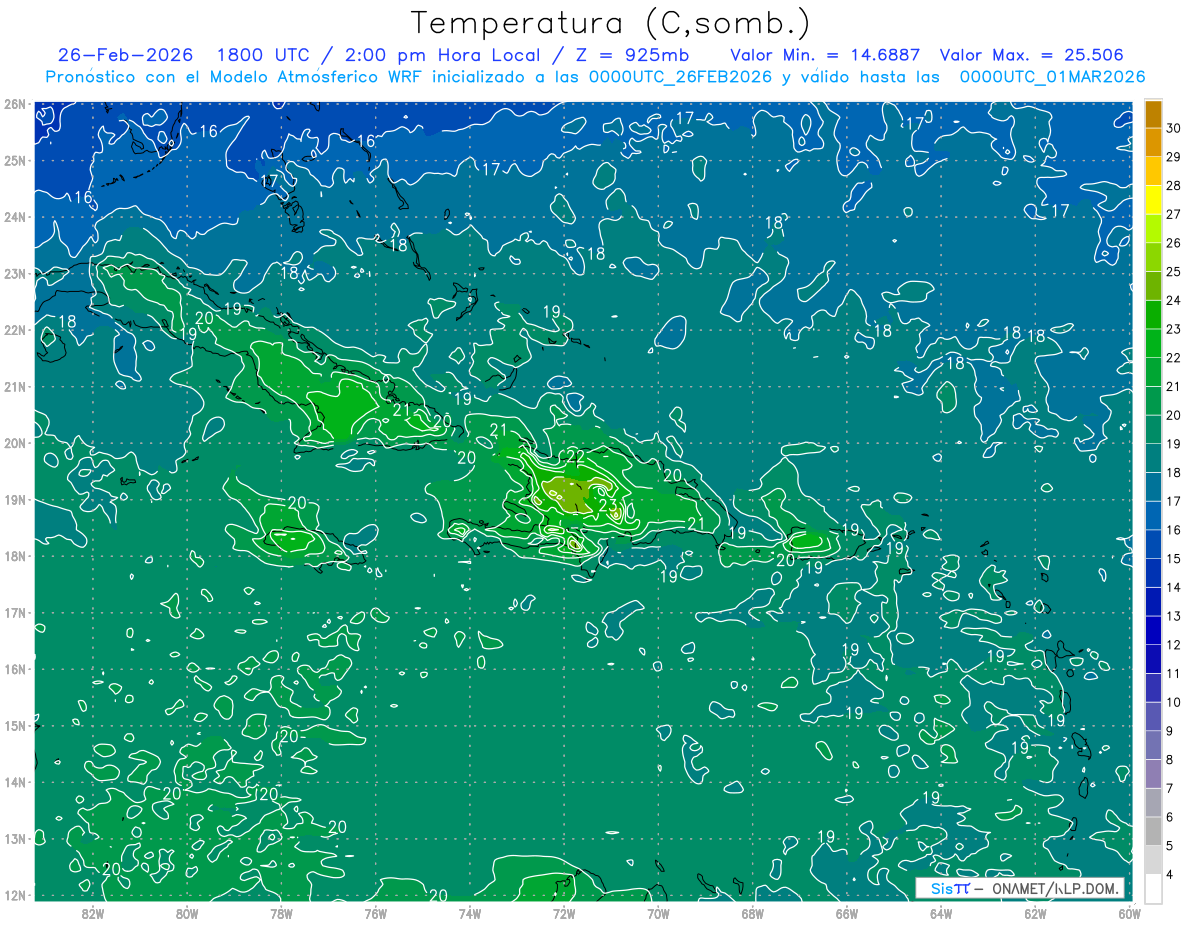Click the 17N latitude axis label
1200x927 pixels.
14,612
